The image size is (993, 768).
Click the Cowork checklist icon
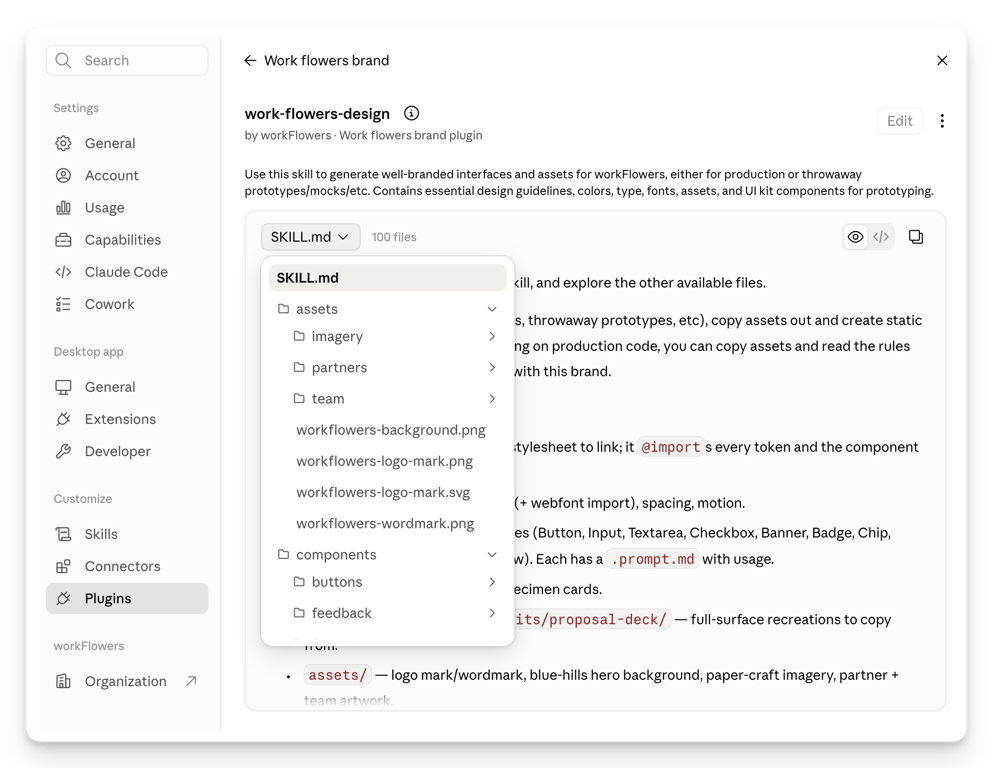coord(63,304)
